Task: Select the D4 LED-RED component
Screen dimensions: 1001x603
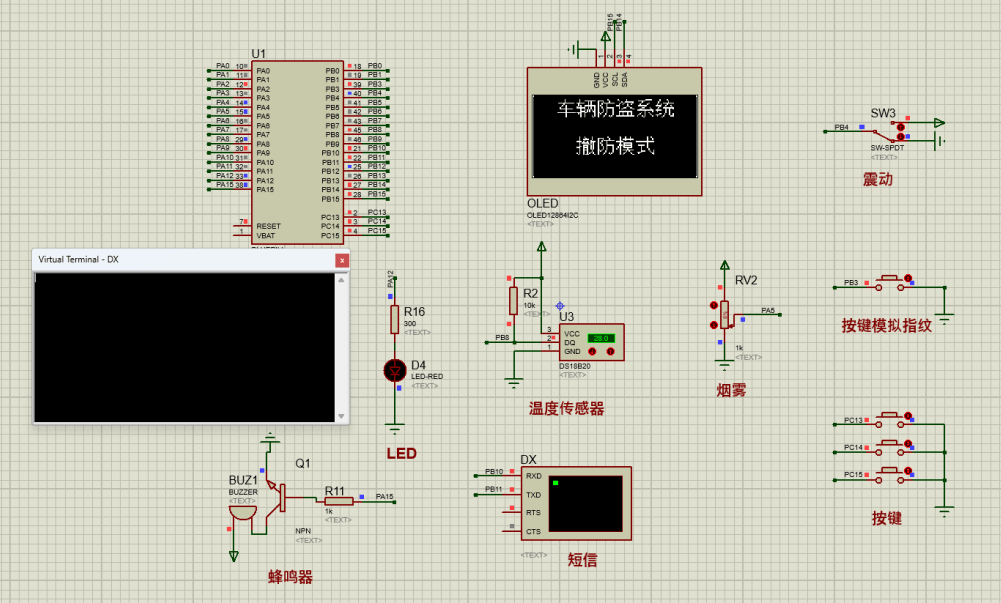Action: coord(394,371)
